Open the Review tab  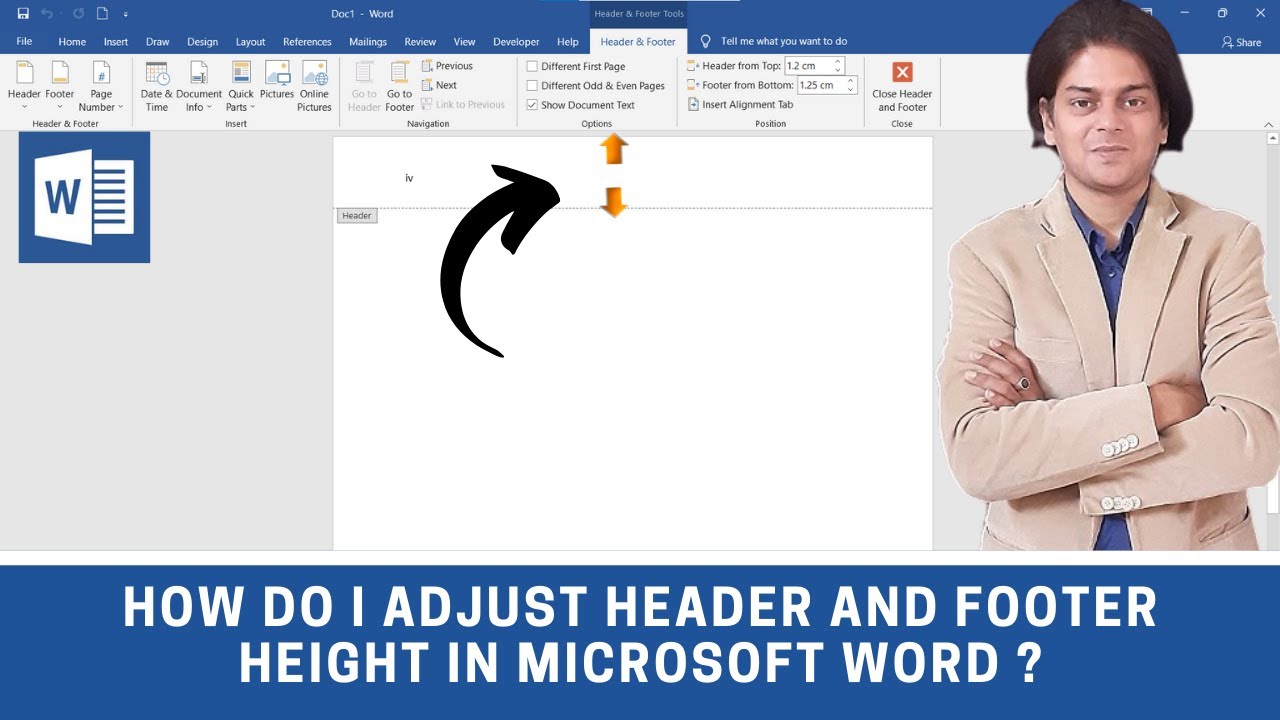click(420, 42)
